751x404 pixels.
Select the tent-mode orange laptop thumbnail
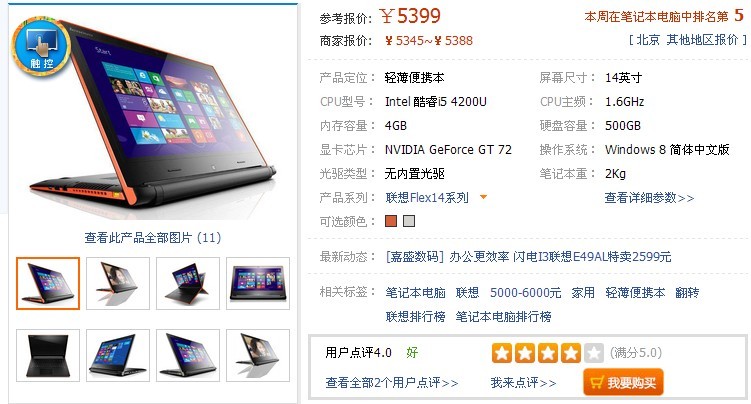pos(188,283)
